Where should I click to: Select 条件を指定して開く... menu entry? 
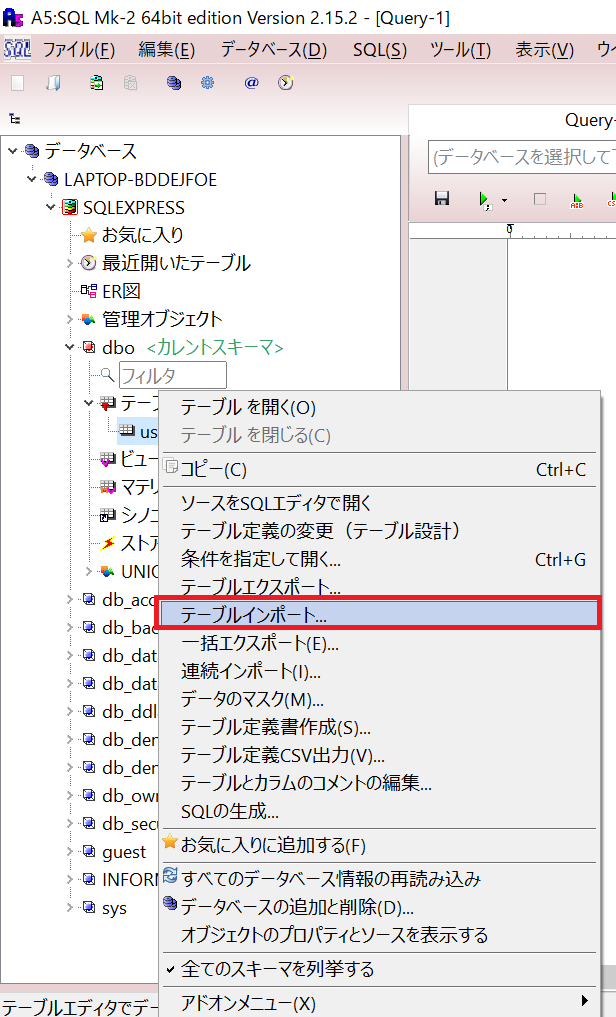pos(379,559)
